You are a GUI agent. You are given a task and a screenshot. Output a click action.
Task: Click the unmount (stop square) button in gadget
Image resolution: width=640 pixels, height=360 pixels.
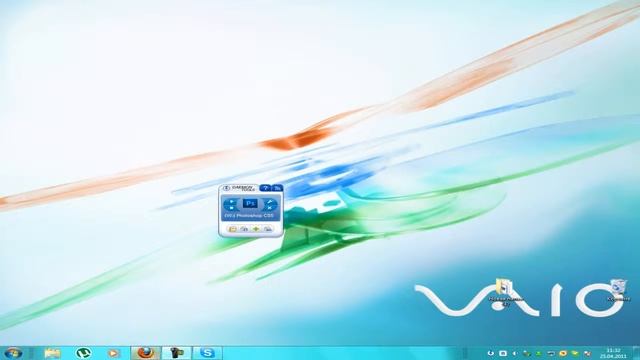[x=231, y=208]
